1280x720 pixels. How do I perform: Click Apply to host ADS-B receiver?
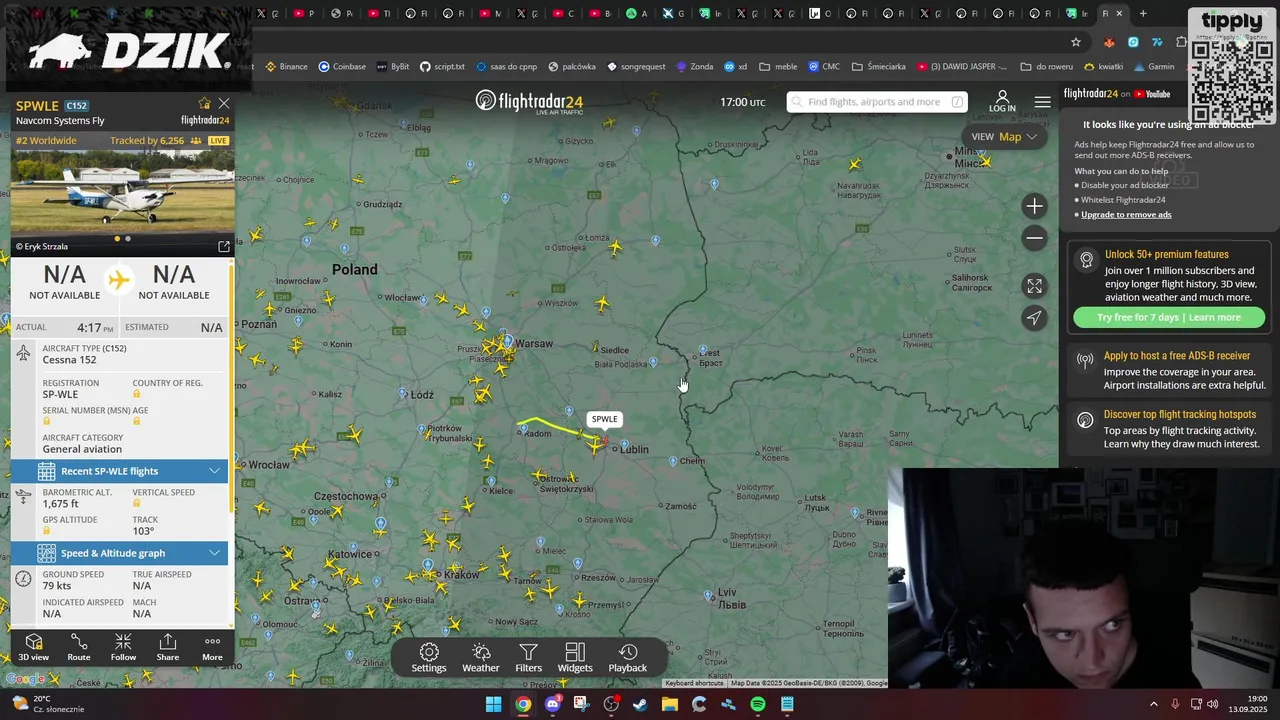click(x=1177, y=356)
